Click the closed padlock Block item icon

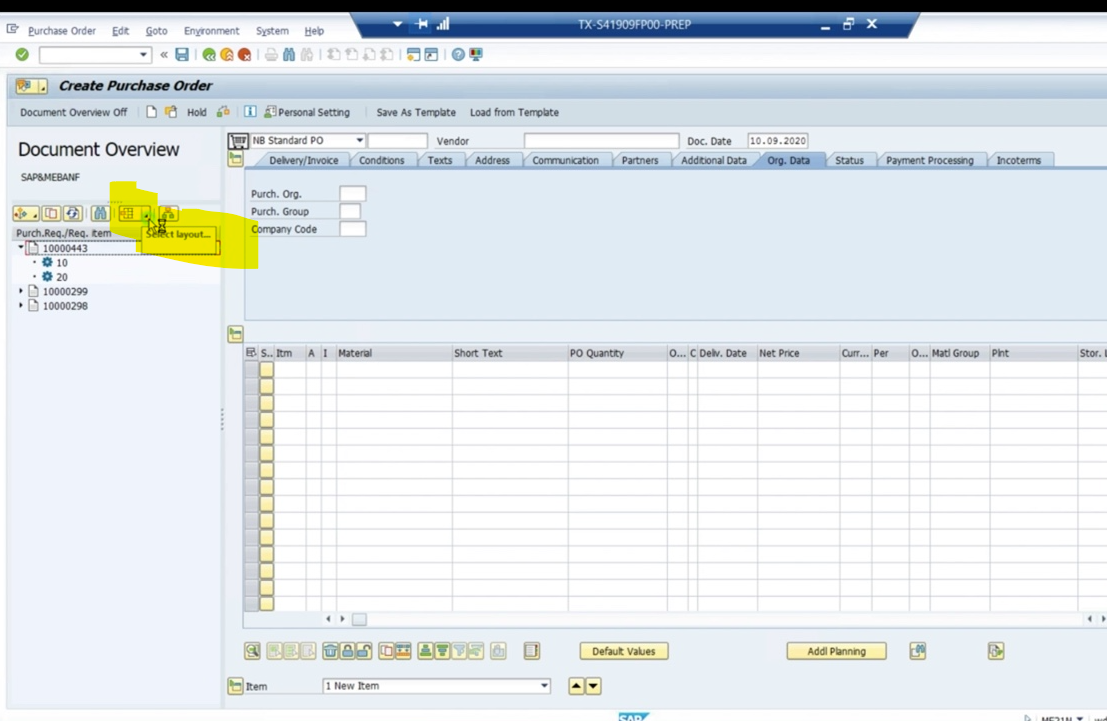[x=347, y=651]
